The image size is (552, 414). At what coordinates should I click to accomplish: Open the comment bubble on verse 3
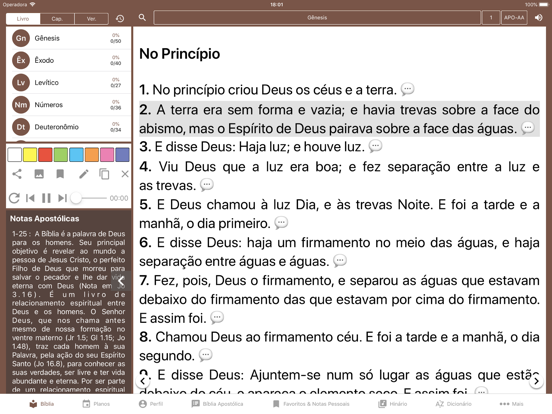375,146
